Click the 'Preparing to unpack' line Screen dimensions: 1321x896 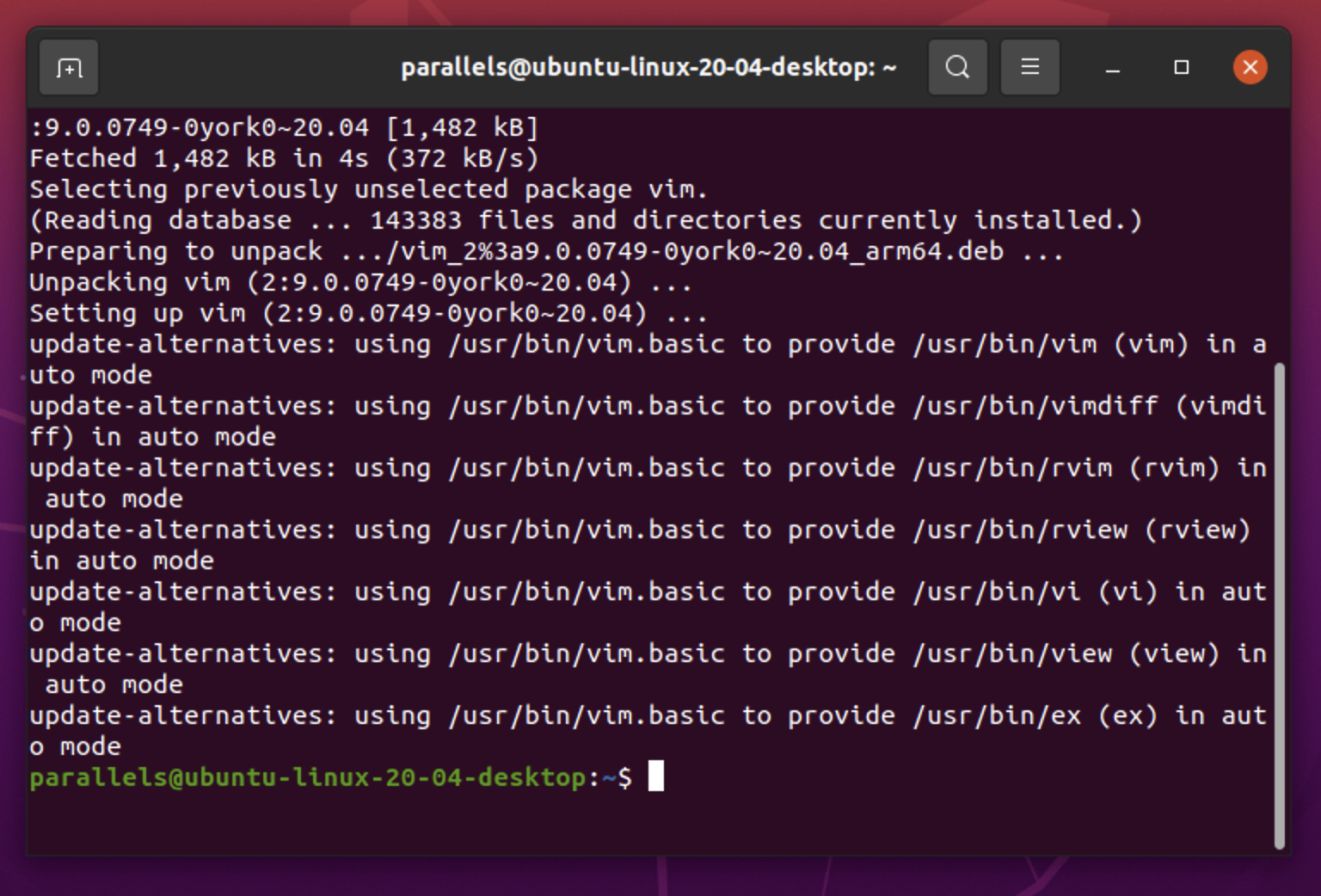546,251
